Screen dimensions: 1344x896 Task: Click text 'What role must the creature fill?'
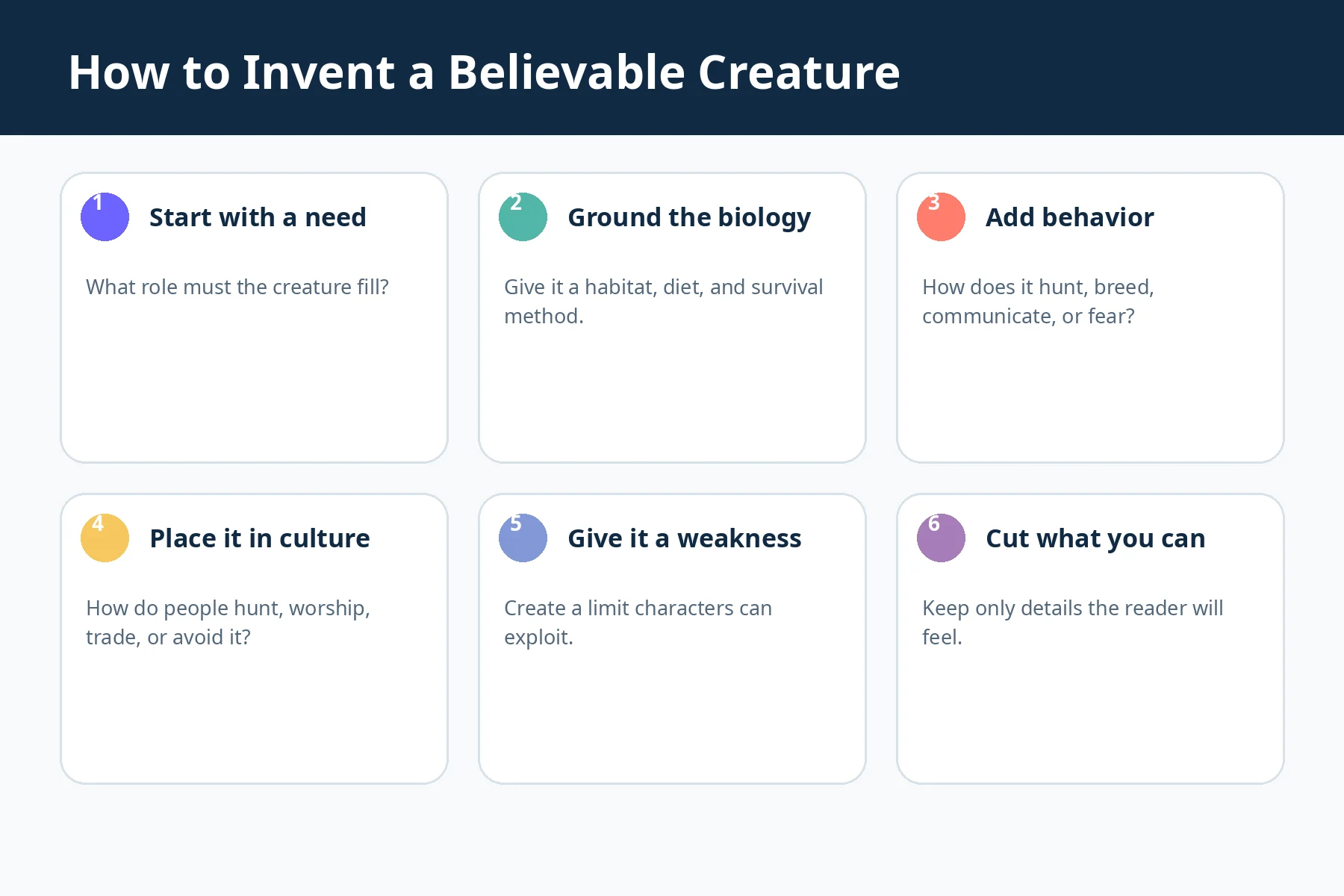[x=237, y=287]
